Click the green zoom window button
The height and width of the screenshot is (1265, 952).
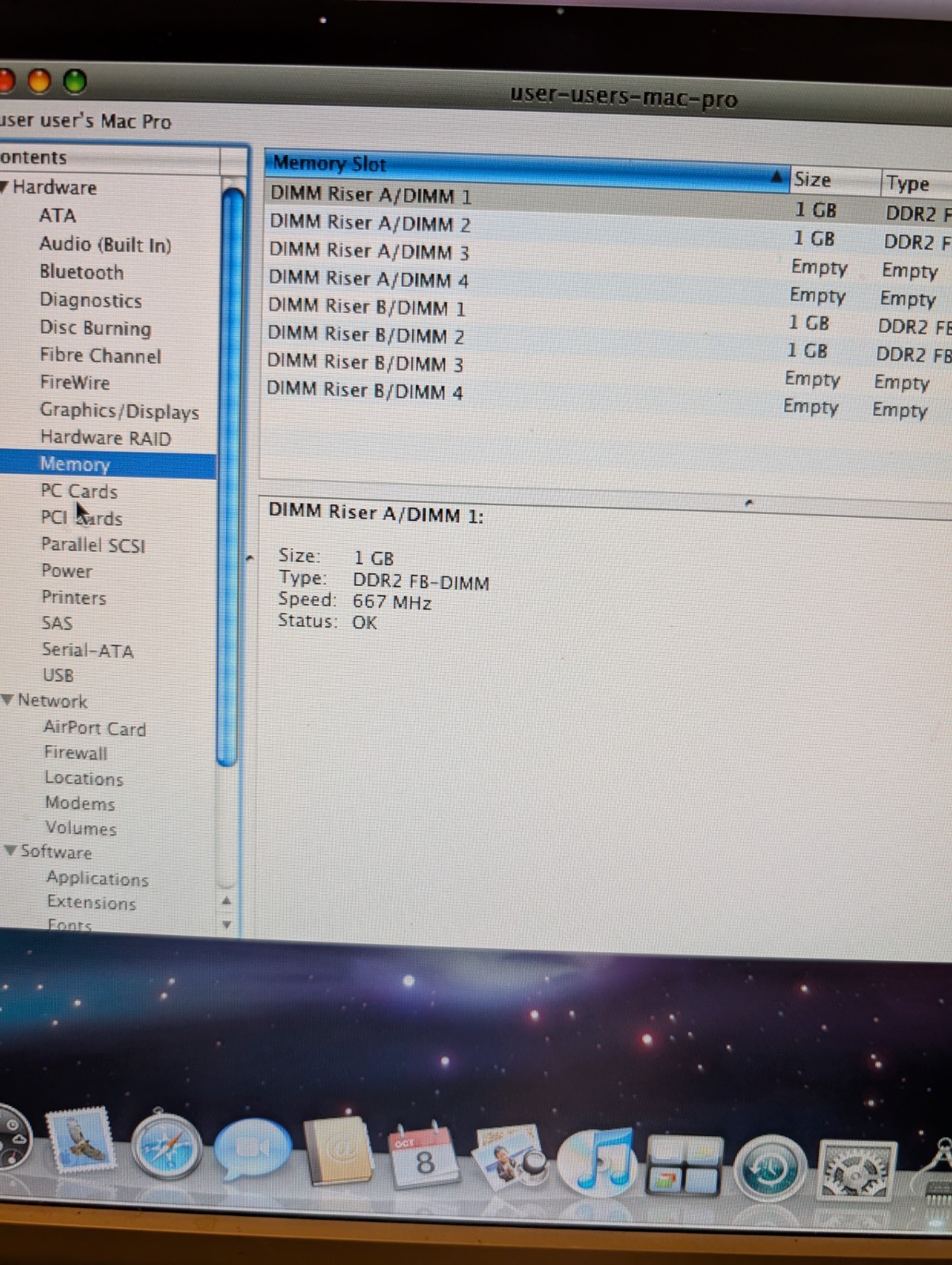pos(75,81)
